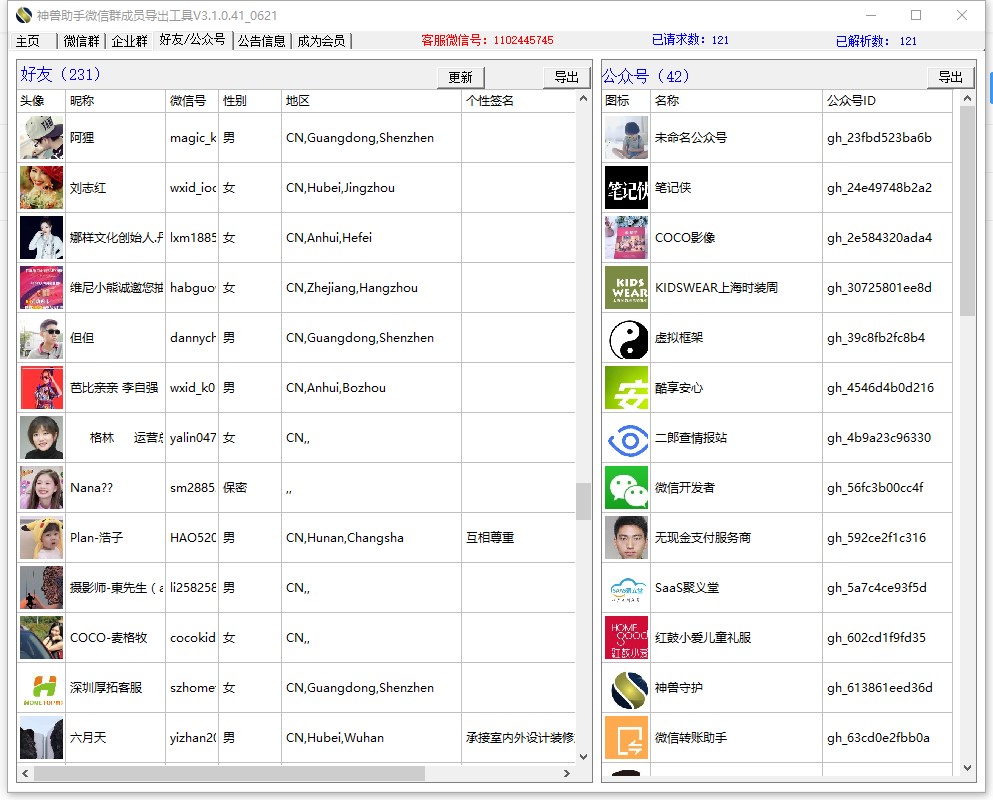
Task: Select the ID gh_56fc3b00cc4f
Action: point(875,488)
